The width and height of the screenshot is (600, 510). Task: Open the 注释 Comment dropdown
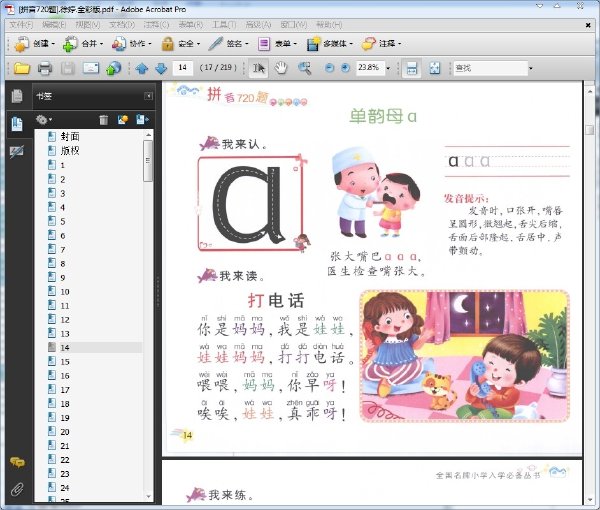(382, 44)
